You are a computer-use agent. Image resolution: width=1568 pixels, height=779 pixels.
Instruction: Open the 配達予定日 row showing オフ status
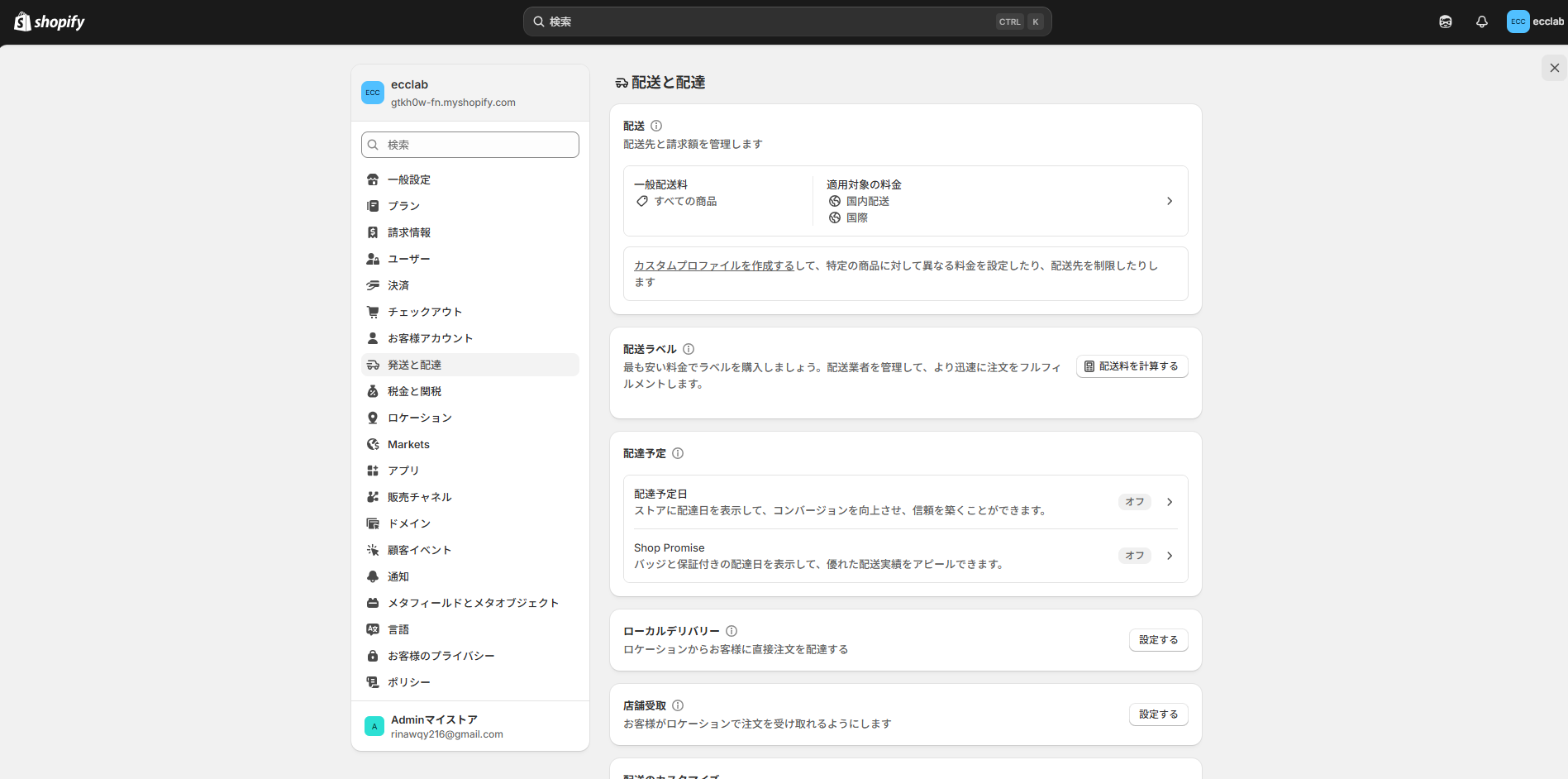pos(905,502)
